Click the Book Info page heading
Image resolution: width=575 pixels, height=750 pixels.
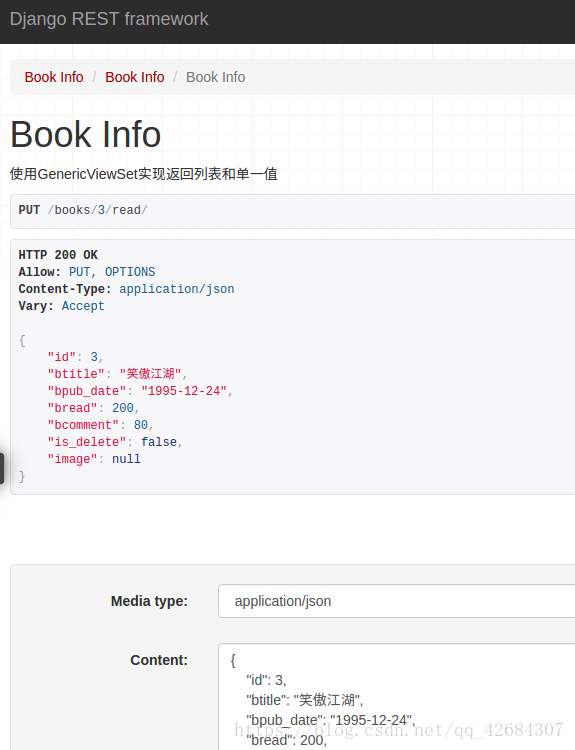click(x=86, y=134)
